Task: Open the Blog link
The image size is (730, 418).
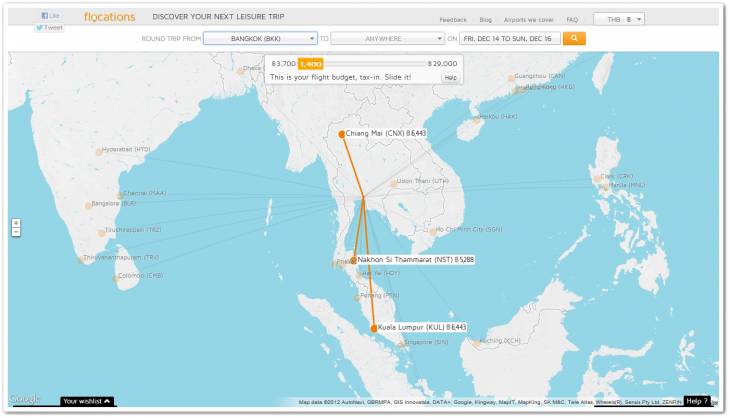Action: (485, 19)
